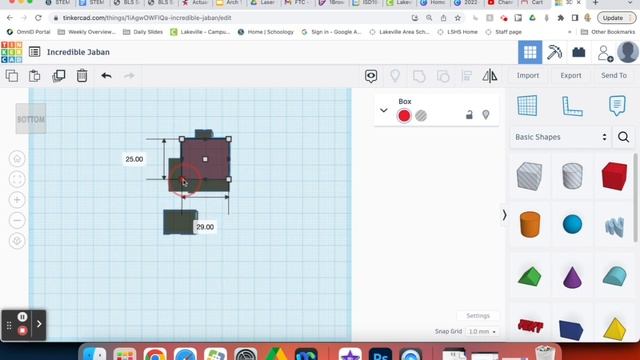Choose the striped Hole swatch
Screen dimensions: 640x360
coord(421,116)
